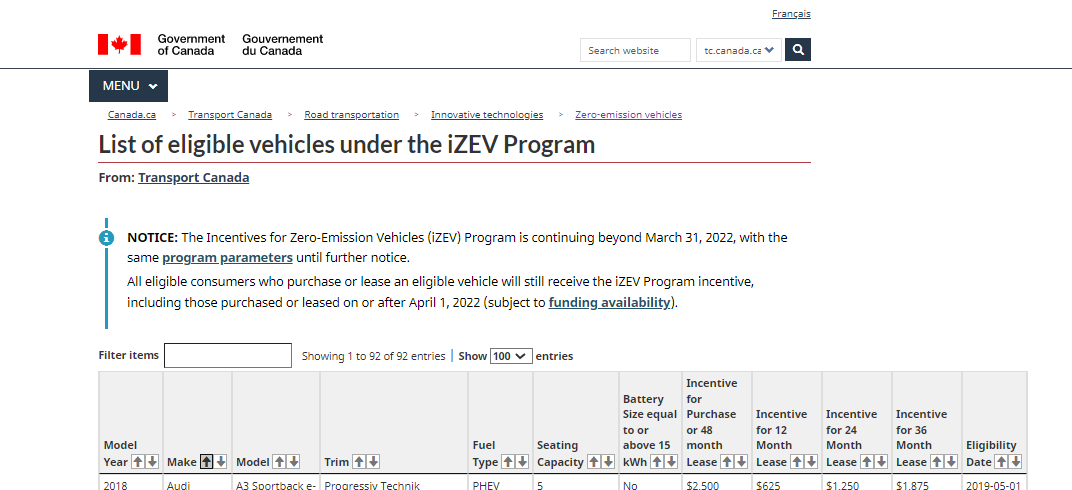Sort Model Year column descending
The width and height of the screenshot is (1072, 490).
click(x=152, y=462)
